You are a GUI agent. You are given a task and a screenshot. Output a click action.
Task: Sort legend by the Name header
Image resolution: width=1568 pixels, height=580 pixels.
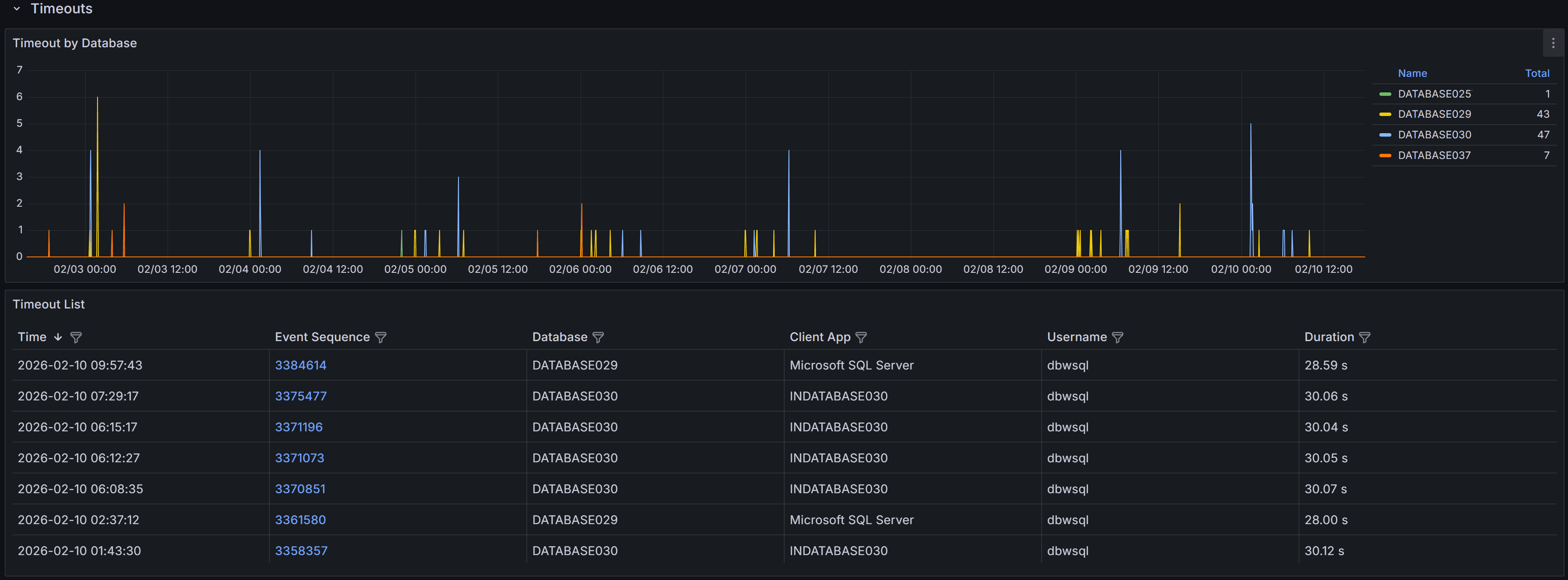[1412, 73]
